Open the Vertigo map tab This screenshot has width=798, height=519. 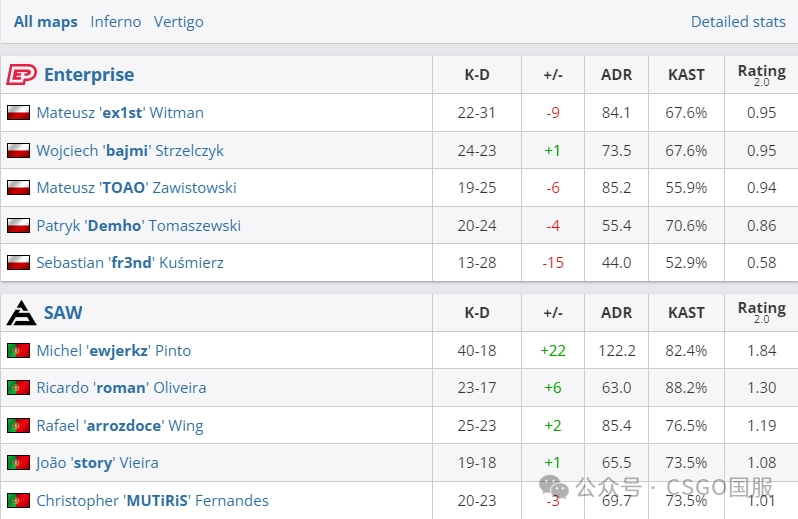pos(179,21)
